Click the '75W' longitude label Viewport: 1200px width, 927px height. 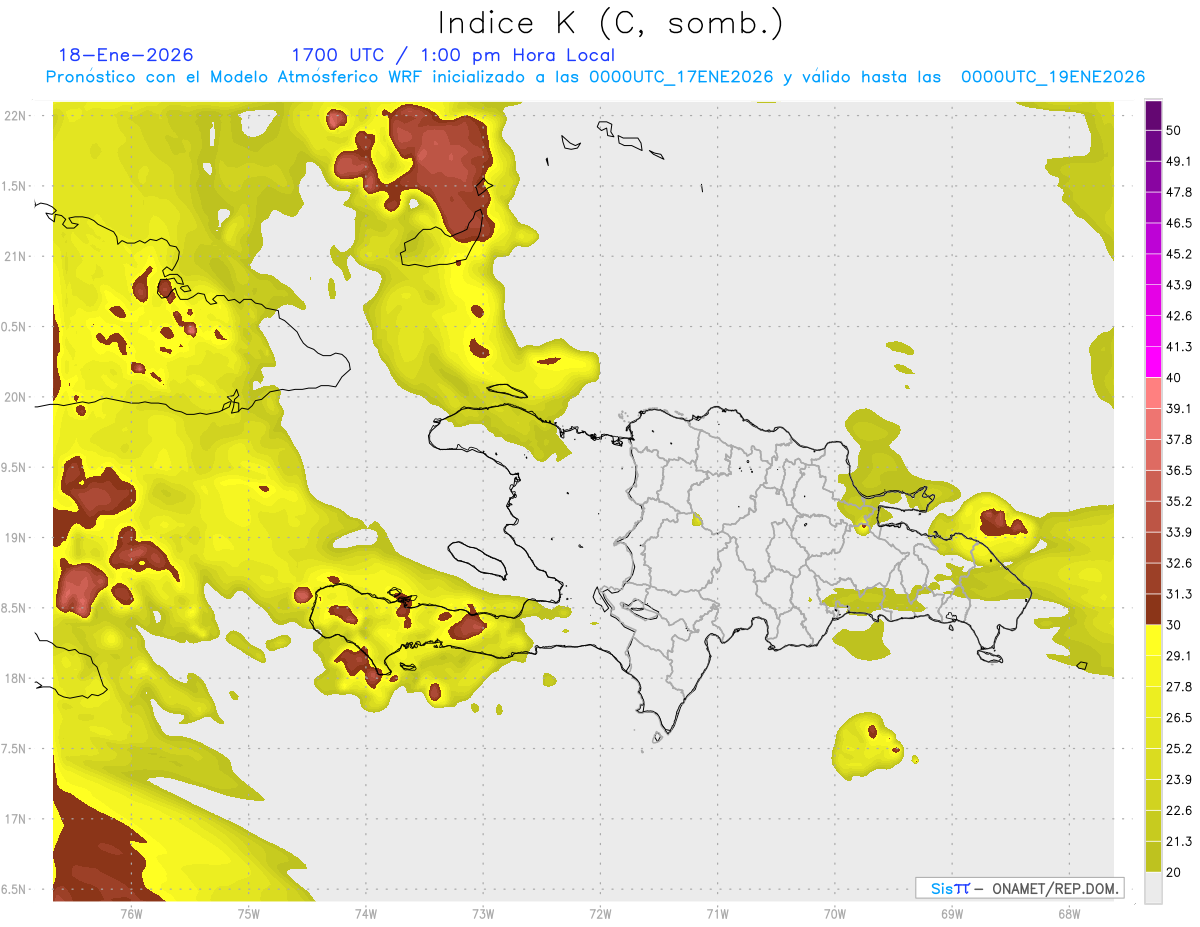248,913
